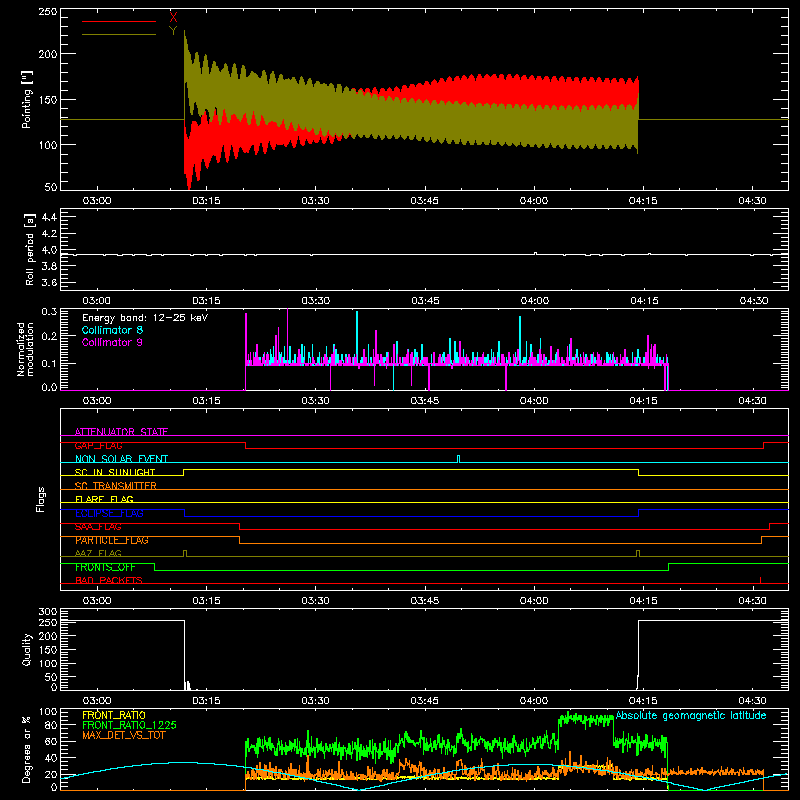This screenshot has width=800, height=800.
Task: Click the magenta Collimator 9 legend entry
Action: 112,342
